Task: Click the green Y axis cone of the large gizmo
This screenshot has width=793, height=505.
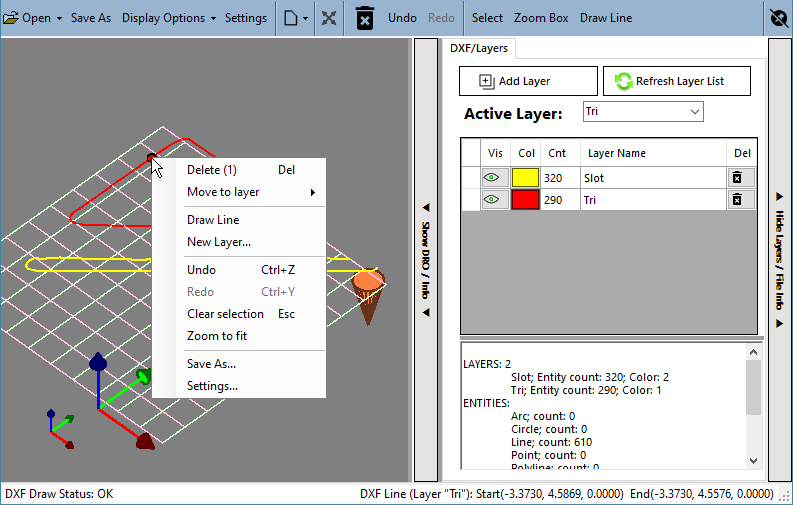Action: pos(144,376)
